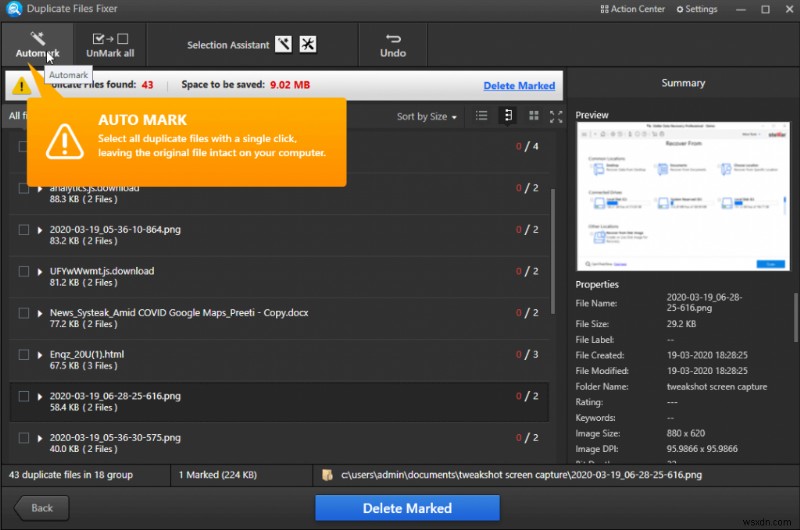The image size is (800, 530).
Task: Click the '95.9866 x 95.9866' DPI value
Action: tap(702, 449)
